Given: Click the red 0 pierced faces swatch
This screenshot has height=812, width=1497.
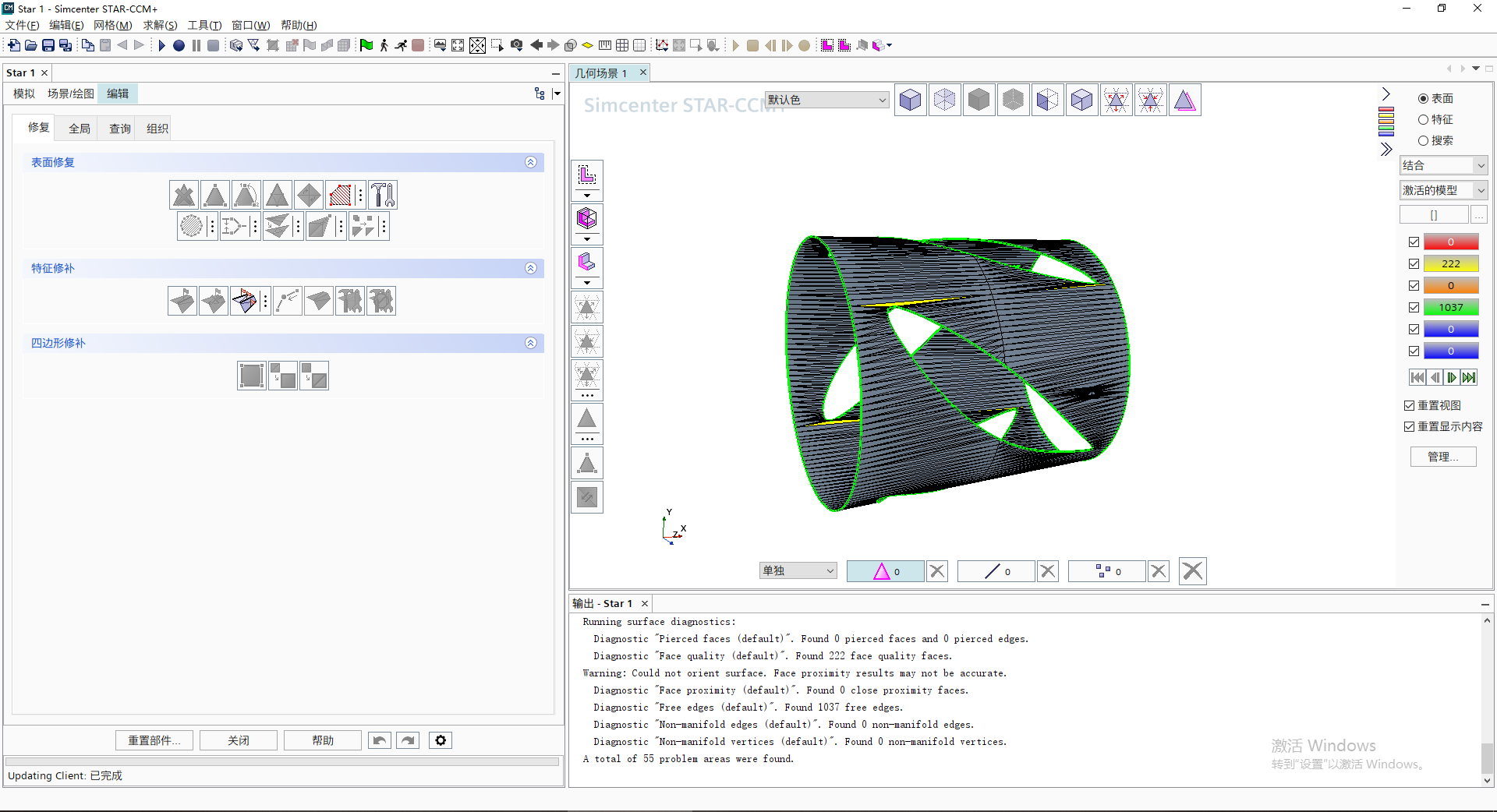Looking at the screenshot, I should (x=1451, y=242).
